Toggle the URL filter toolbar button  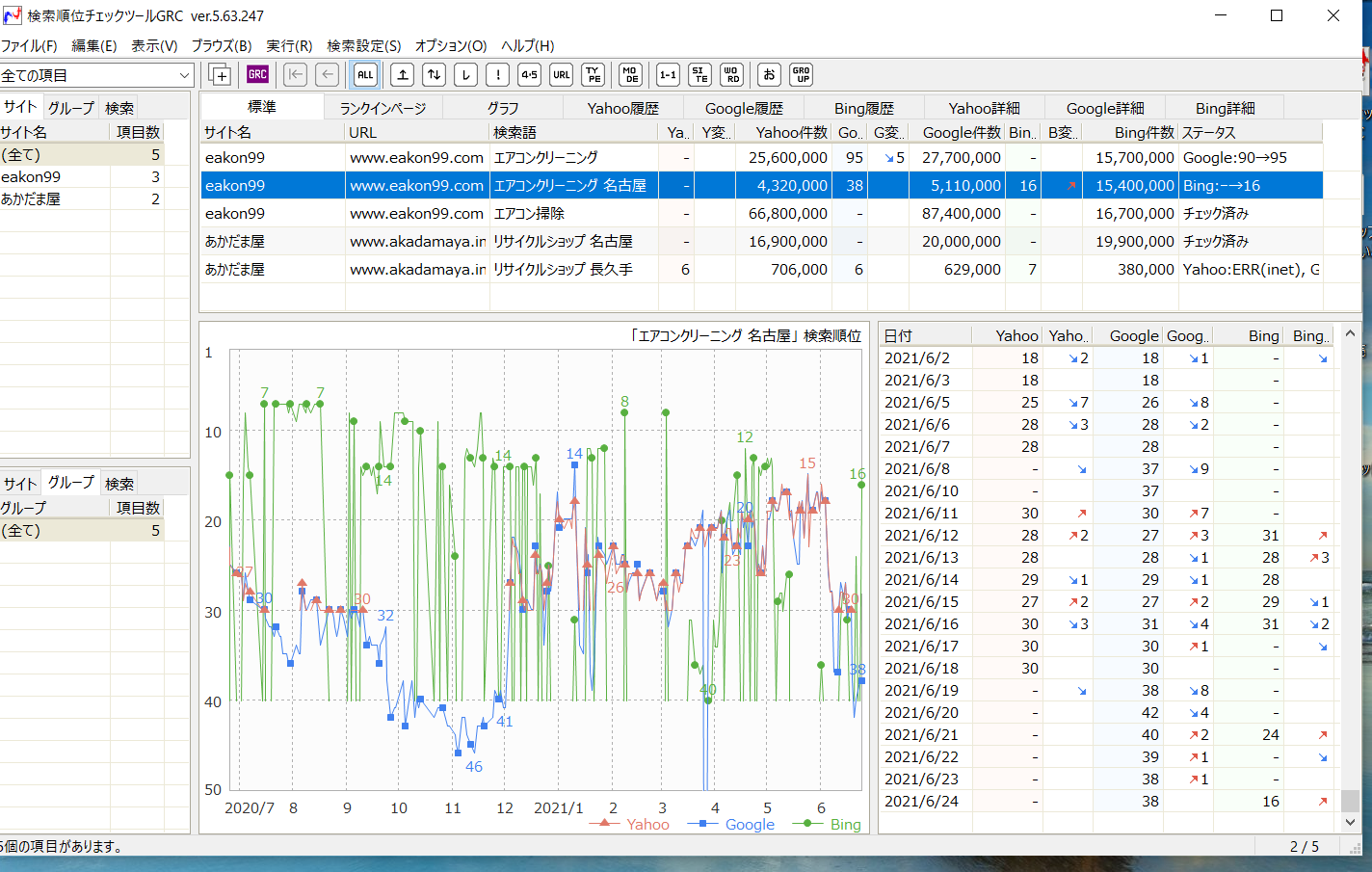click(x=561, y=74)
